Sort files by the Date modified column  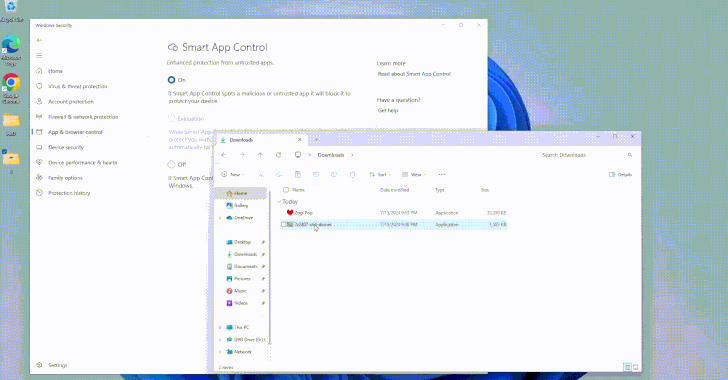click(395, 190)
